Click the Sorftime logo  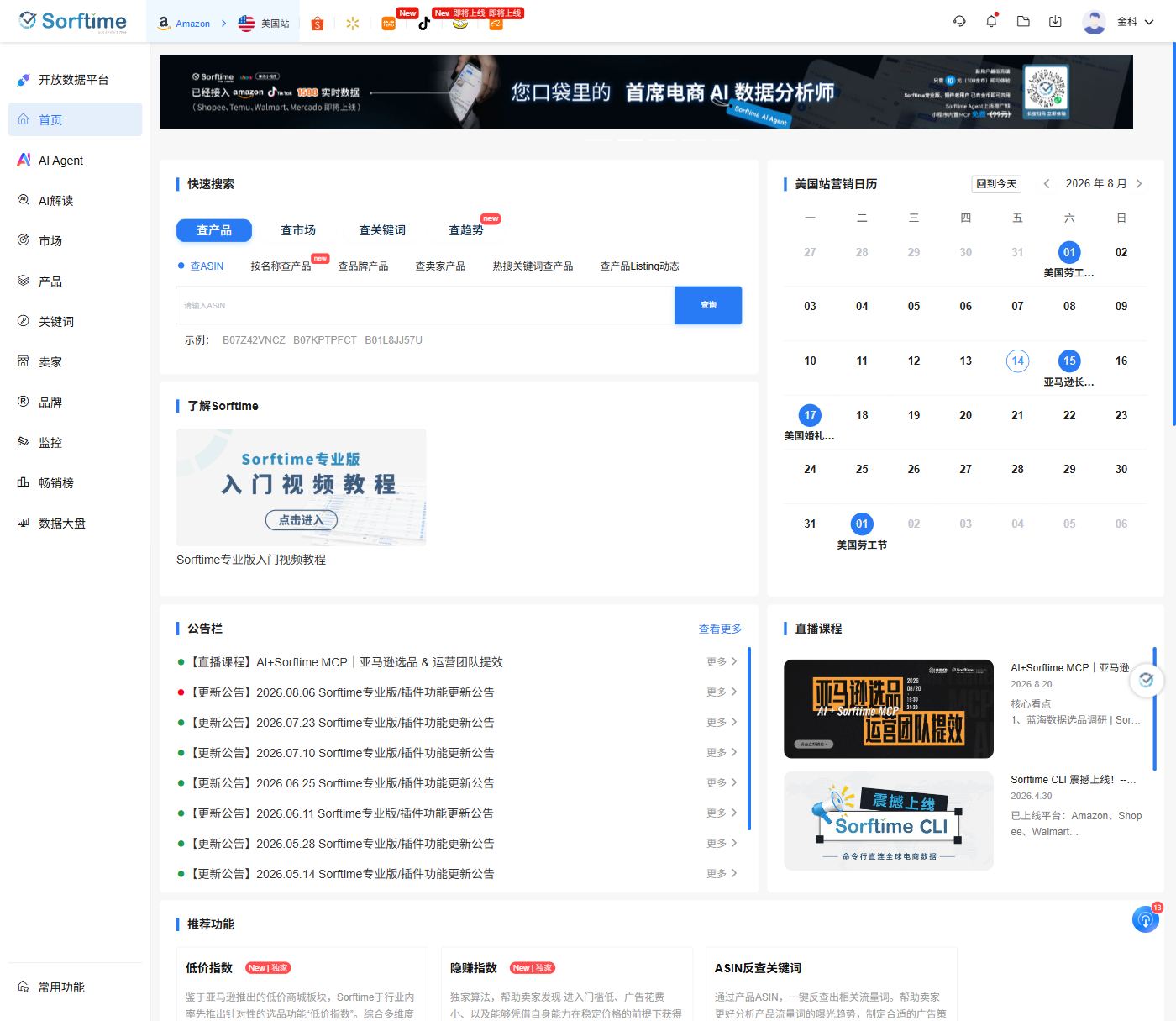pyautogui.click(x=73, y=21)
